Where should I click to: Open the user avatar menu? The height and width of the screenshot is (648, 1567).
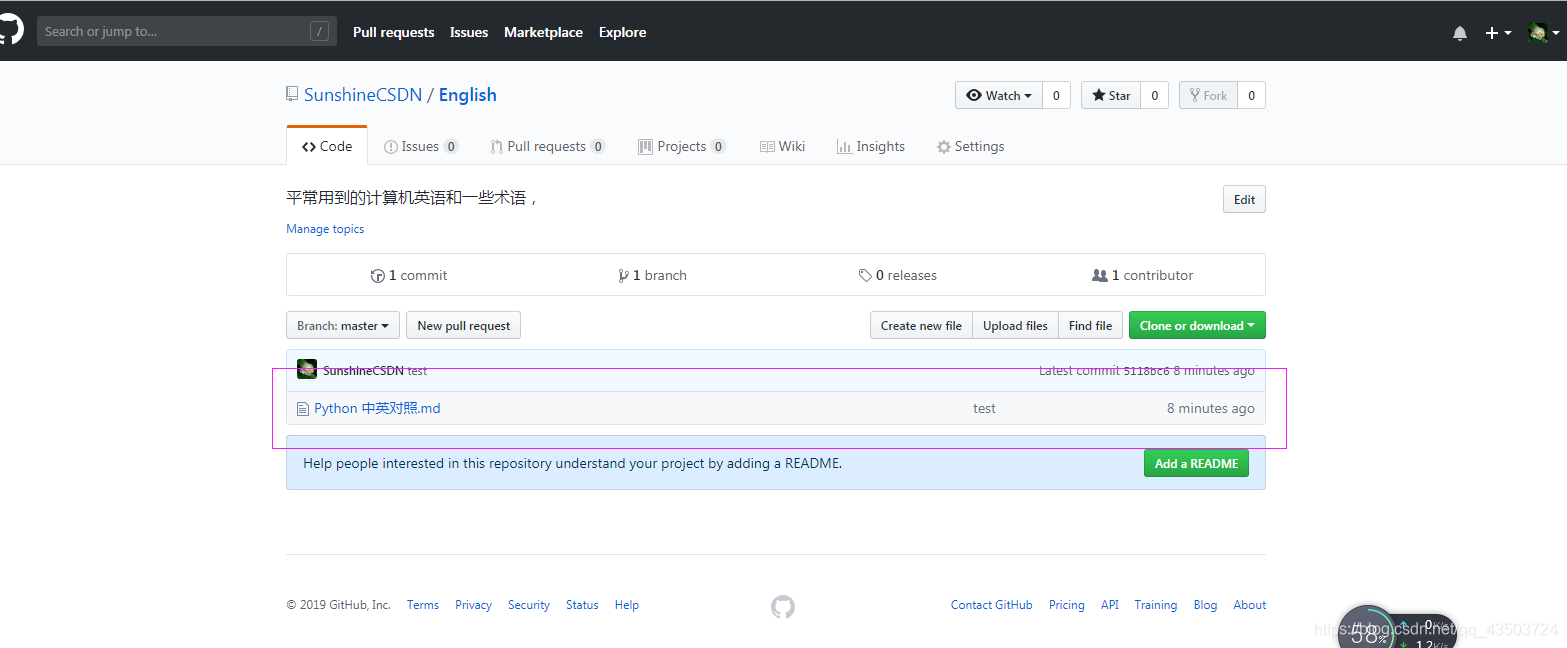click(x=1543, y=33)
